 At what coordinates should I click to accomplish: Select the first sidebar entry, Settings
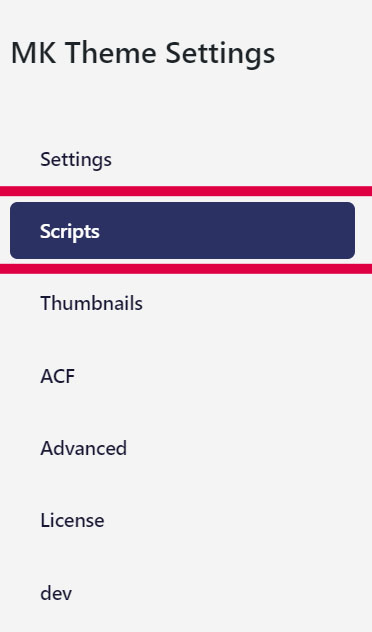[x=182, y=159]
